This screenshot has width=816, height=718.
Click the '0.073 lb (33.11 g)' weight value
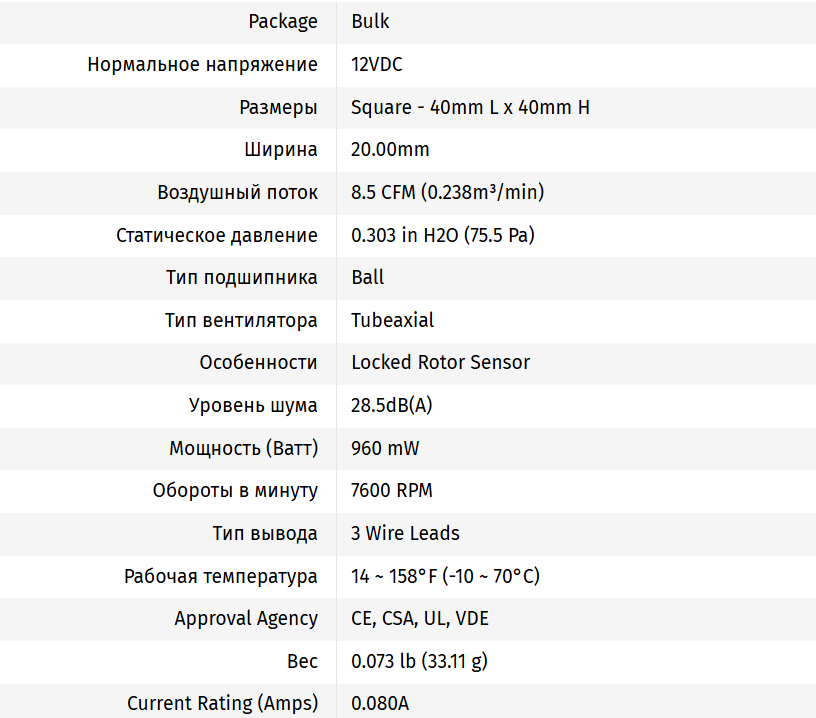(x=419, y=661)
